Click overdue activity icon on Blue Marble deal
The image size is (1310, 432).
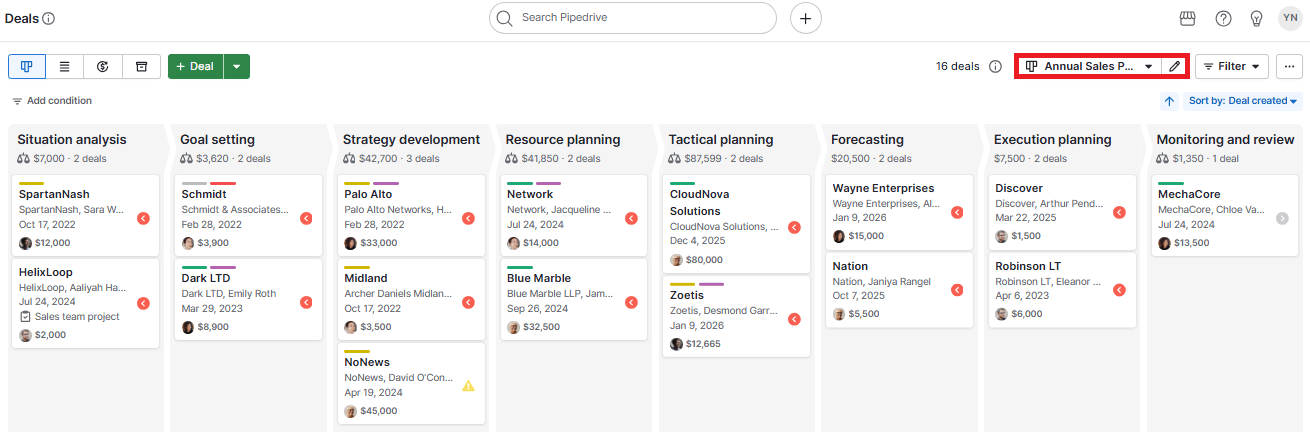tap(631, 303)
